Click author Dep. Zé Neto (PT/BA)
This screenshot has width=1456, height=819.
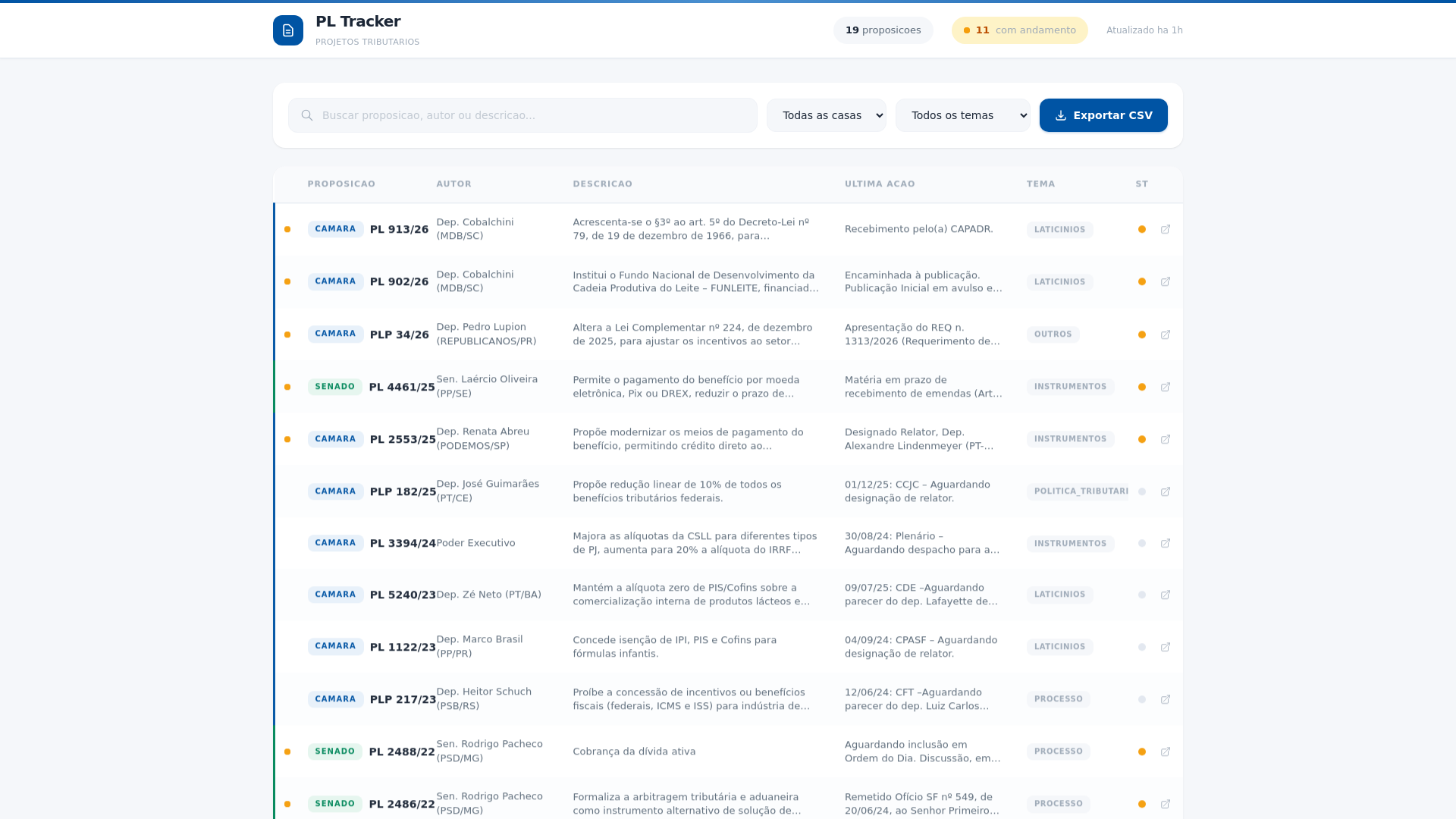point(488,595)
